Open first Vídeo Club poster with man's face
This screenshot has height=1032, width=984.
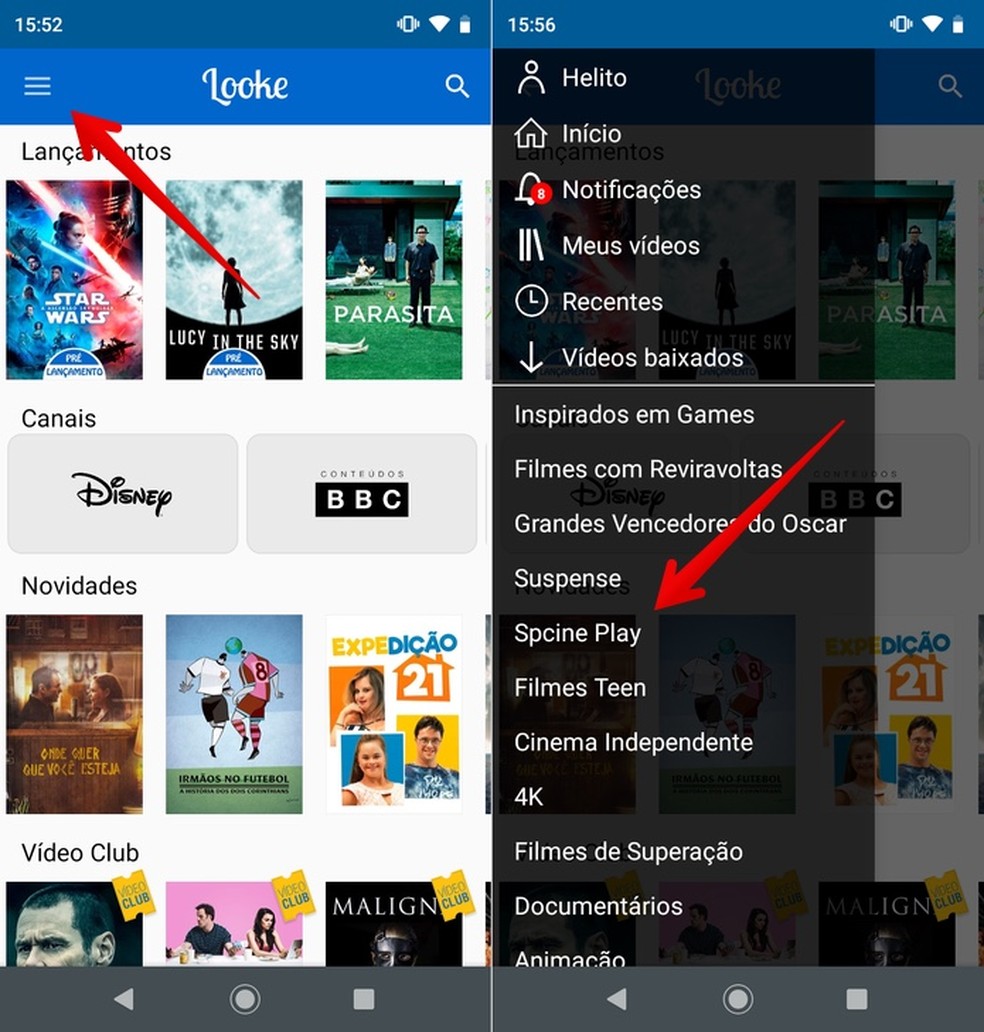point(74,924)
